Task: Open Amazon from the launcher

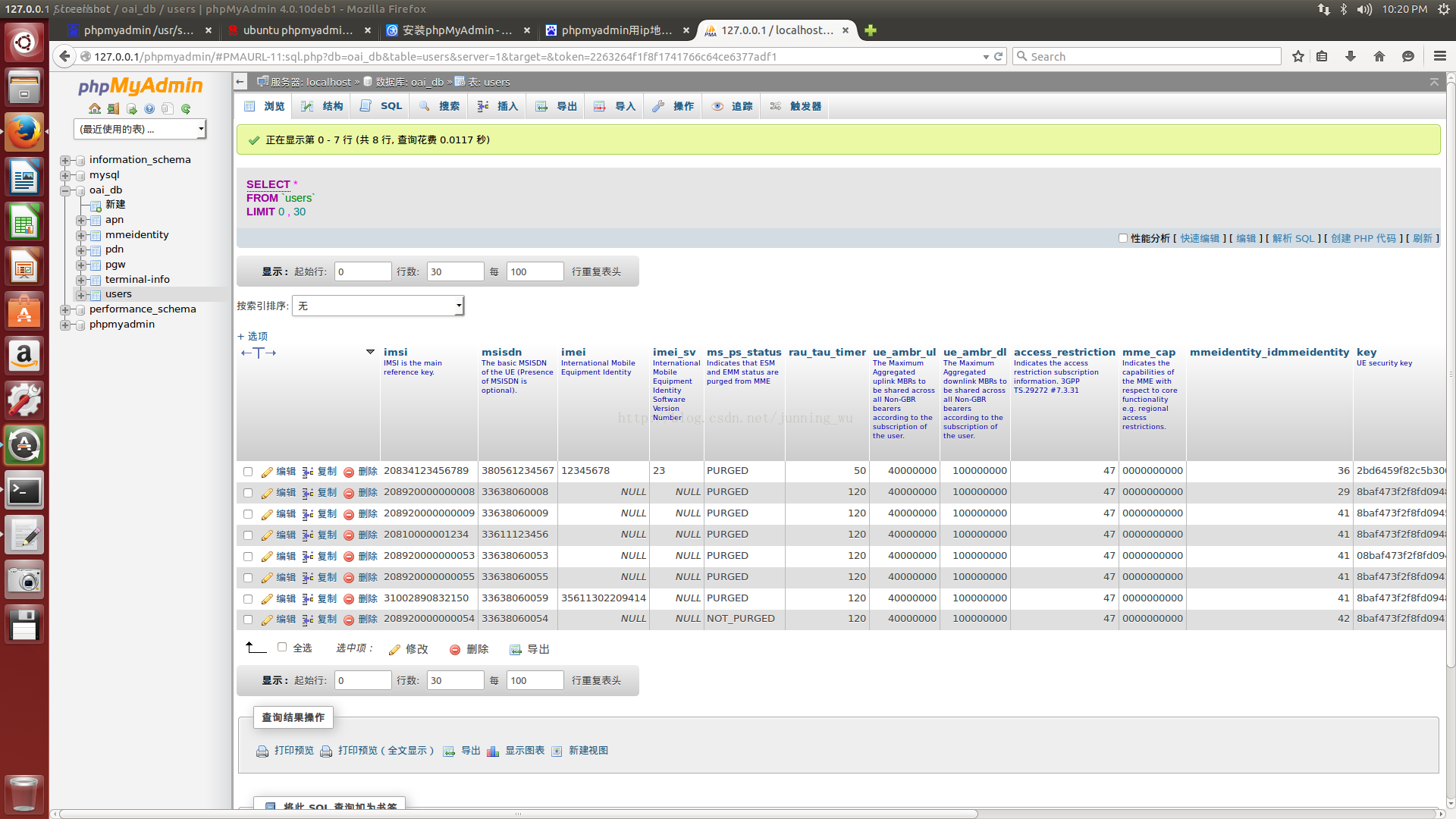Action: [24, 356]
